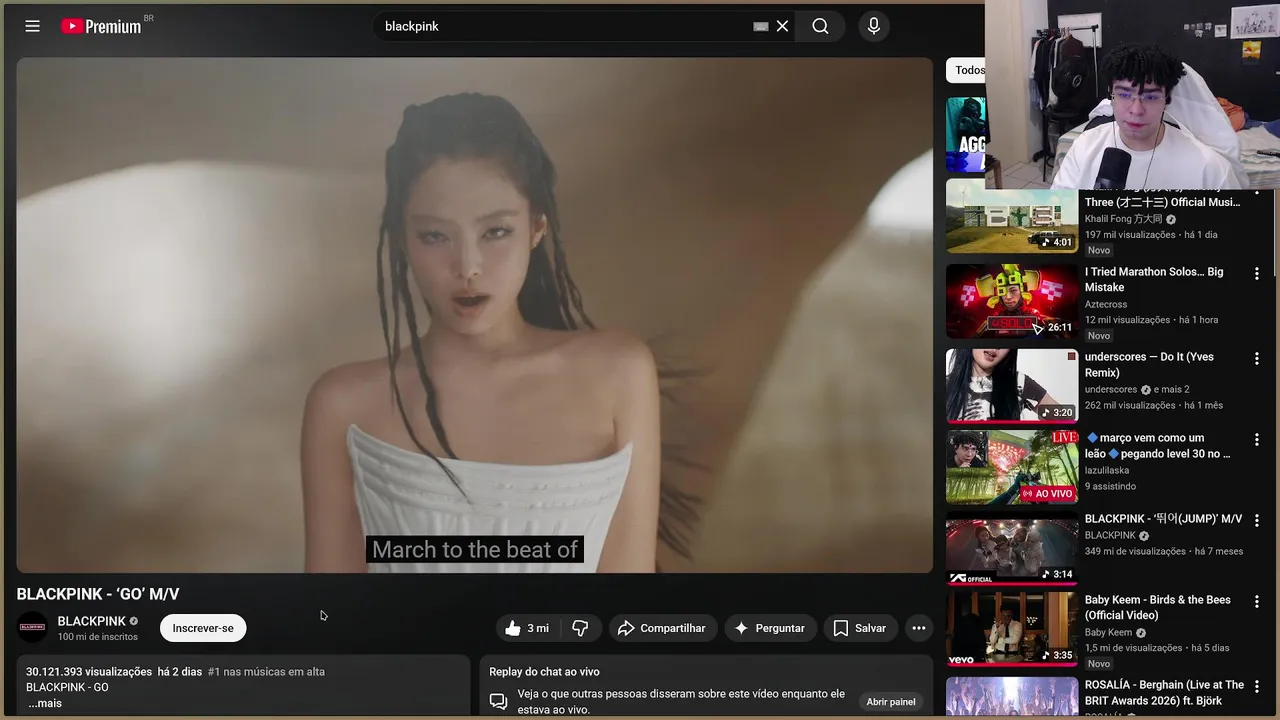
Task: Save the video with Salvar
Action: pos(860,628)
